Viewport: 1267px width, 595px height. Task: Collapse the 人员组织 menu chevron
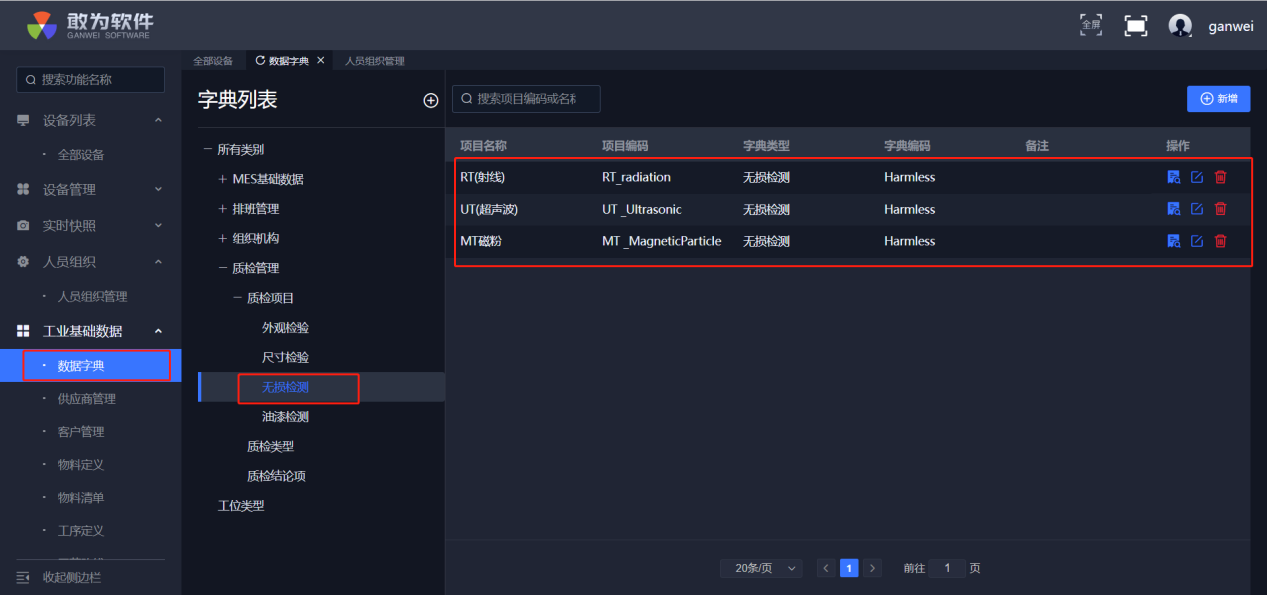click(x=158, y=262)
